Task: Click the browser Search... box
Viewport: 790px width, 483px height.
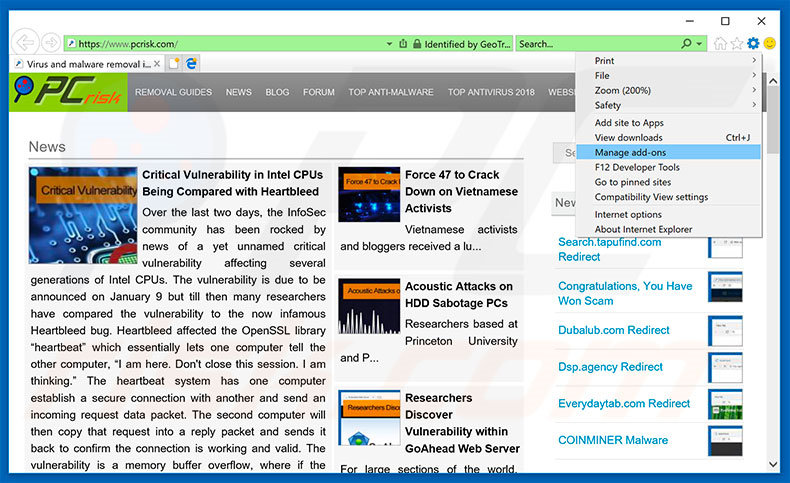Action: point(598,44)
